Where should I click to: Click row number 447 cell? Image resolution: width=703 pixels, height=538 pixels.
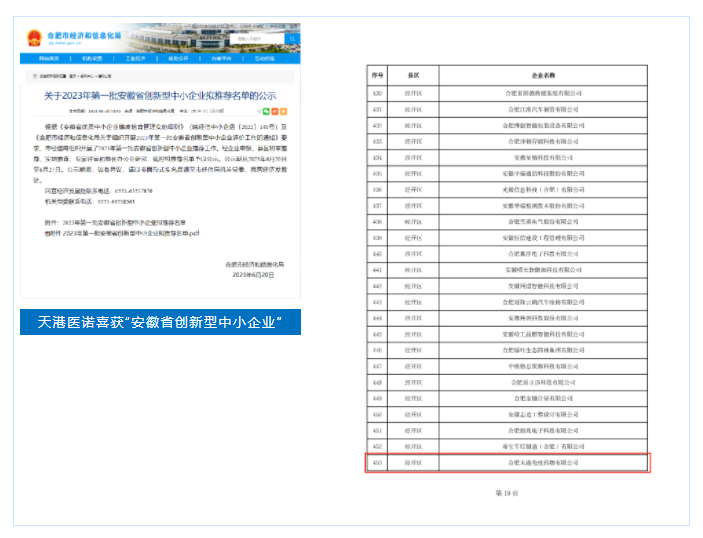[377, 366]
